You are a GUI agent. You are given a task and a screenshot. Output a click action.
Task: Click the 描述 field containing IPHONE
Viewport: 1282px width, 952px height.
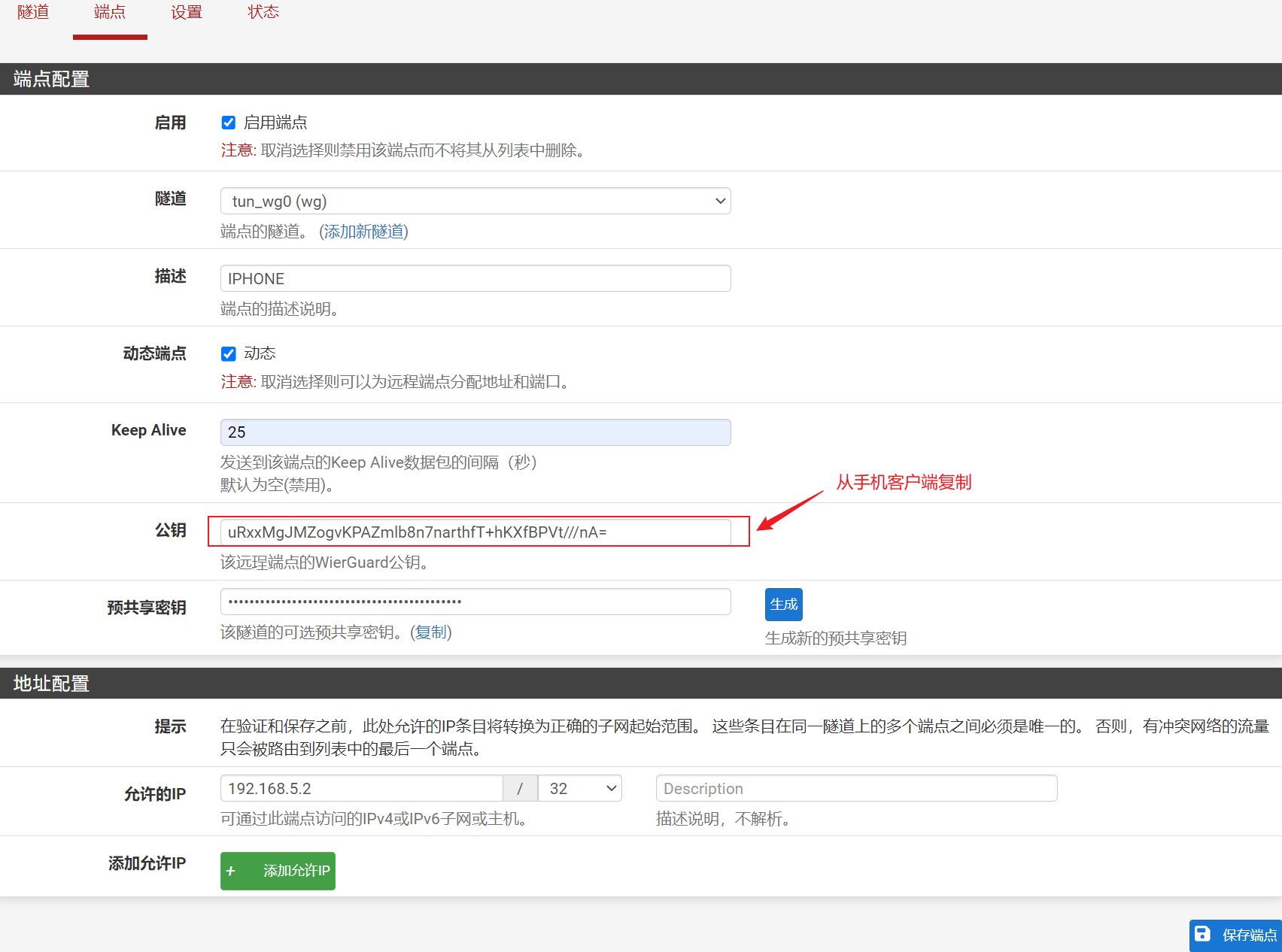pos(475,278)
